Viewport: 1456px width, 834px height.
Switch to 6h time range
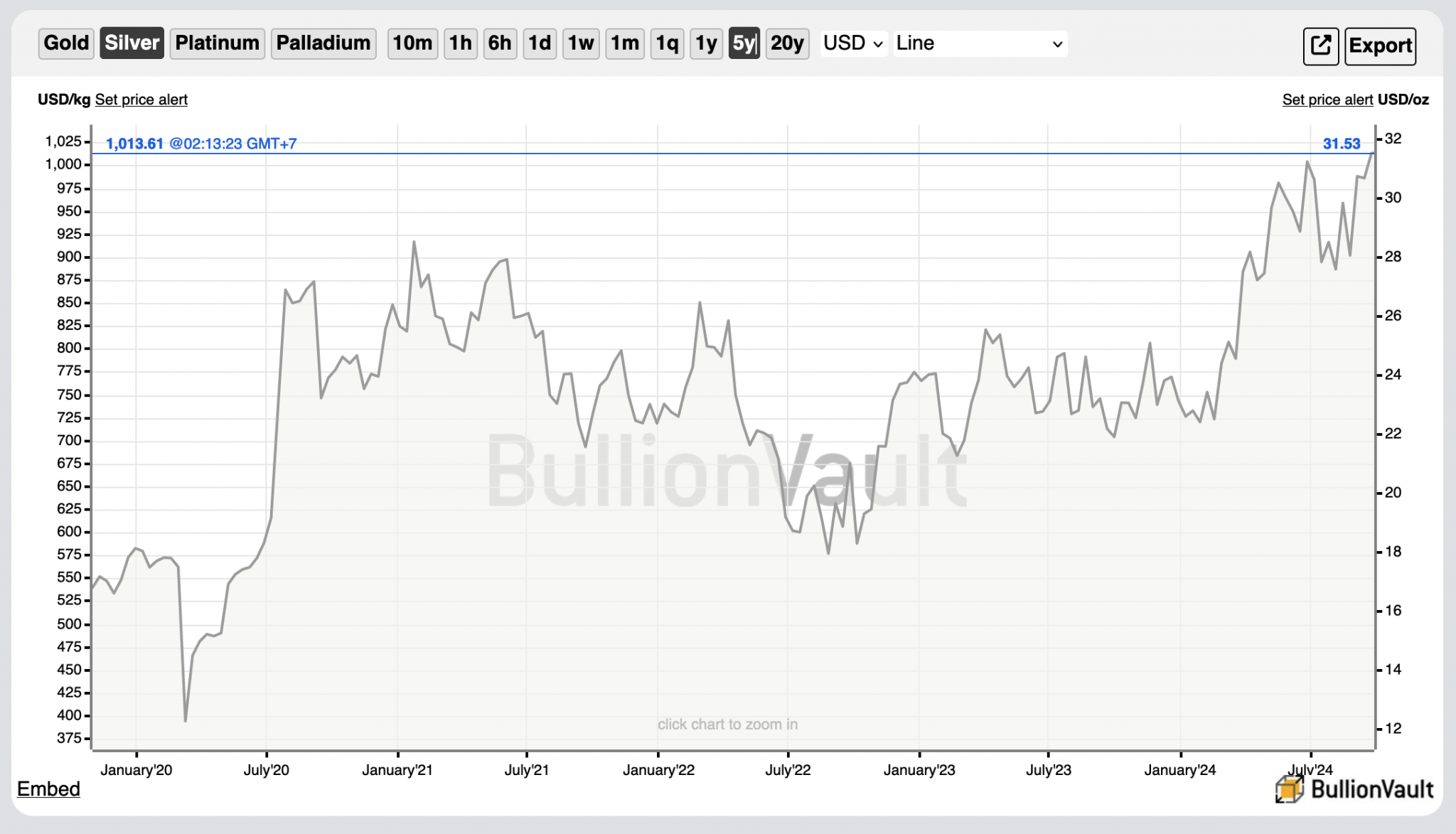pyautogui.click(x=500, y=43)
